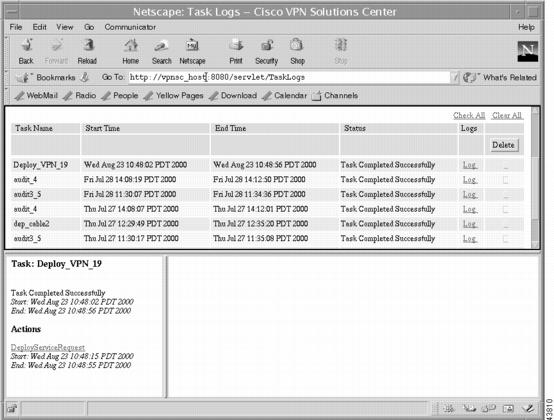Image resolution: width=554 pixels, height=420 pixels.
Task: Click the security lock status icon
Action: point(12,409)
